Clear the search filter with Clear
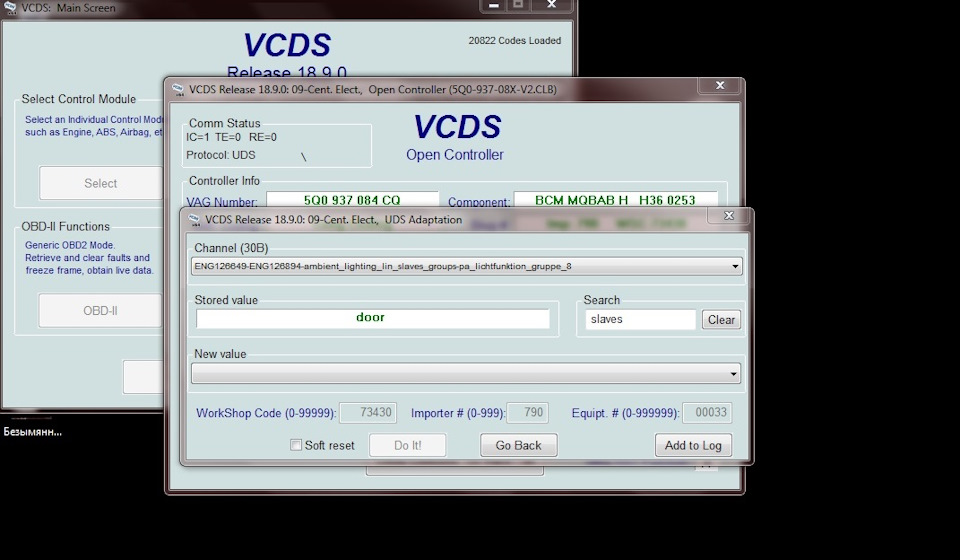The image size is (960, 560). click(721, 319)
